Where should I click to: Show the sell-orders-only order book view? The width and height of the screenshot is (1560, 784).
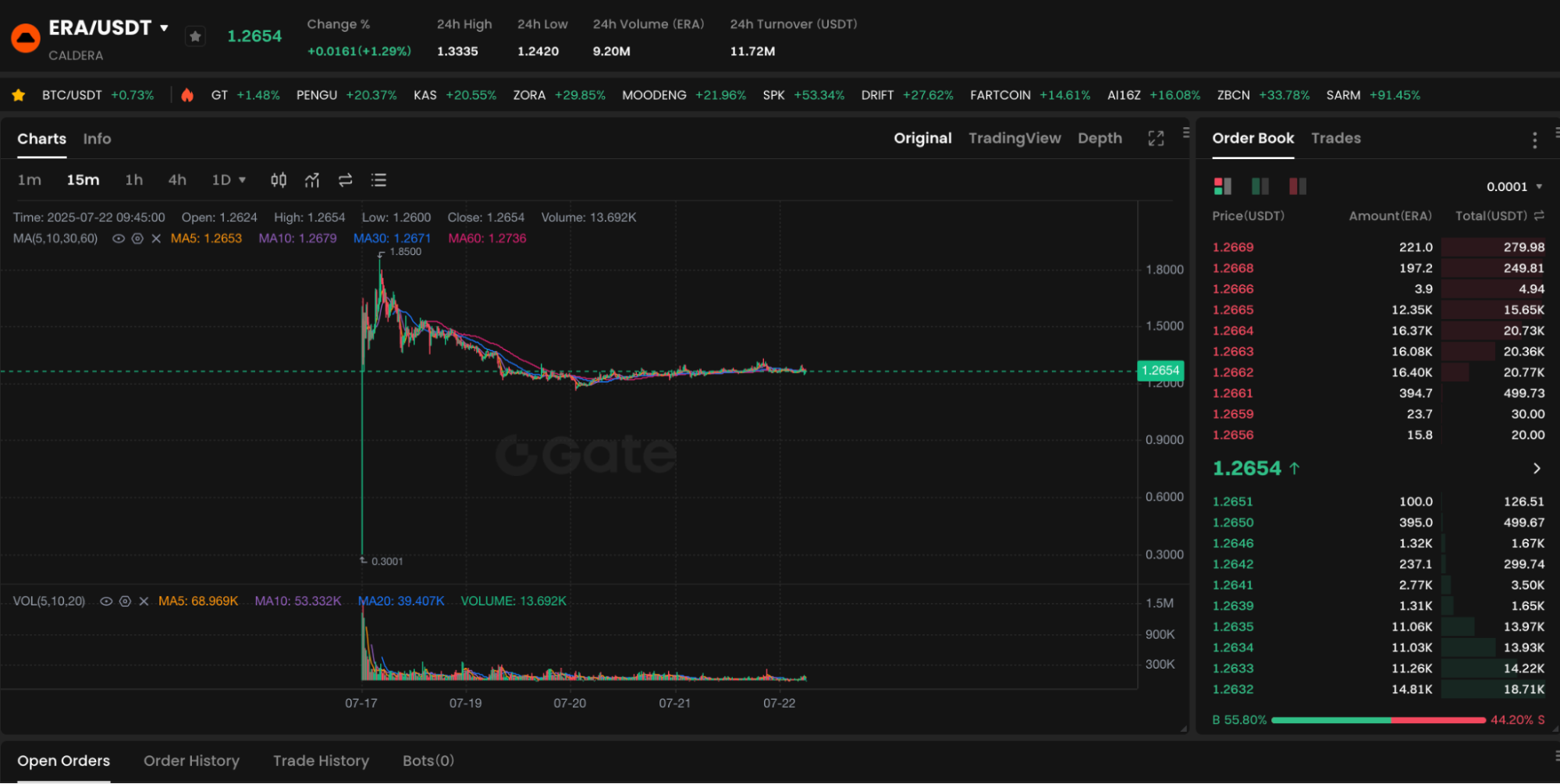(x=1297, y=186)
